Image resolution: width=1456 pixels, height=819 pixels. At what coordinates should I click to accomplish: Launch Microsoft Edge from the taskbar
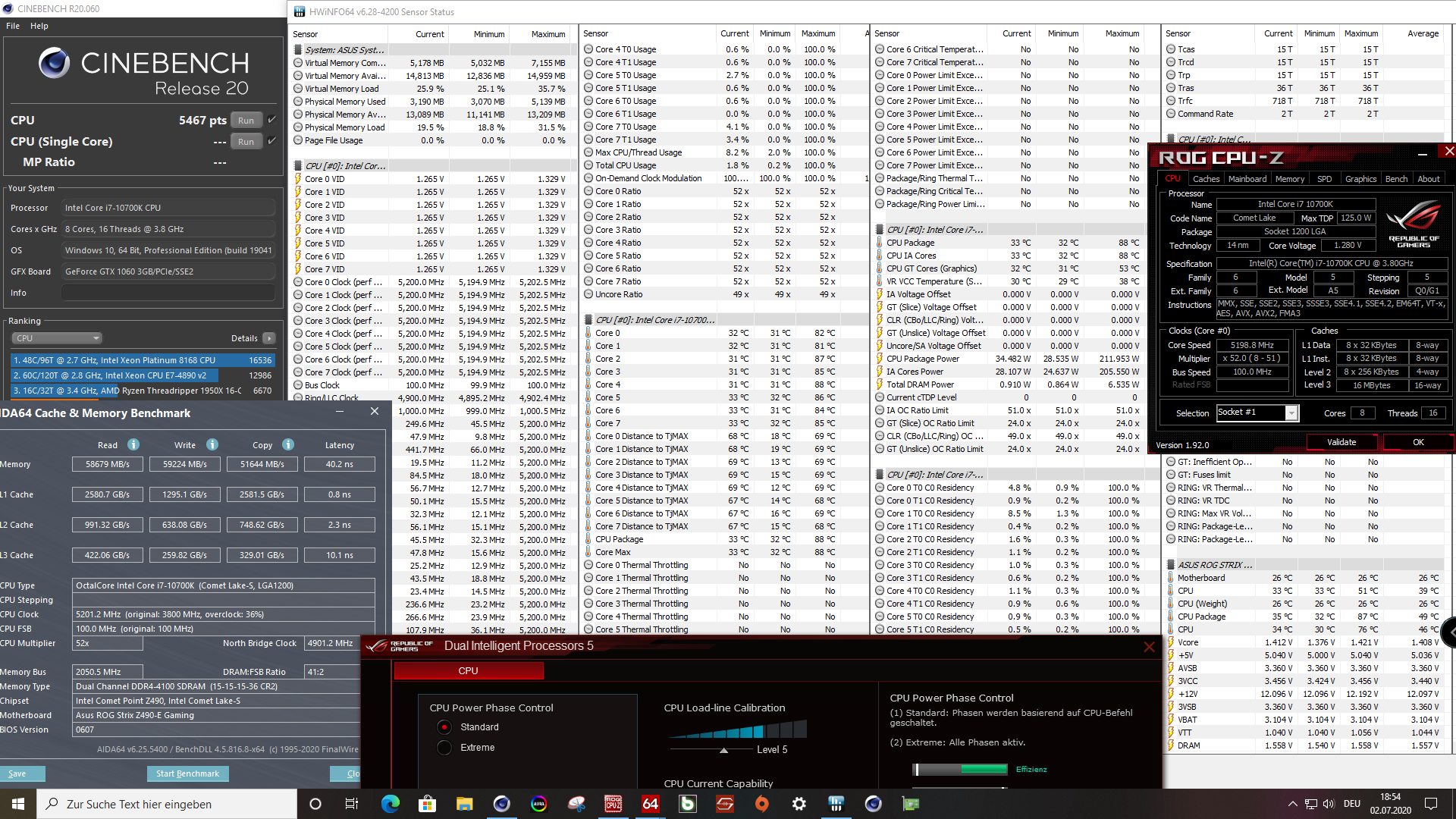tap(390, 804)
